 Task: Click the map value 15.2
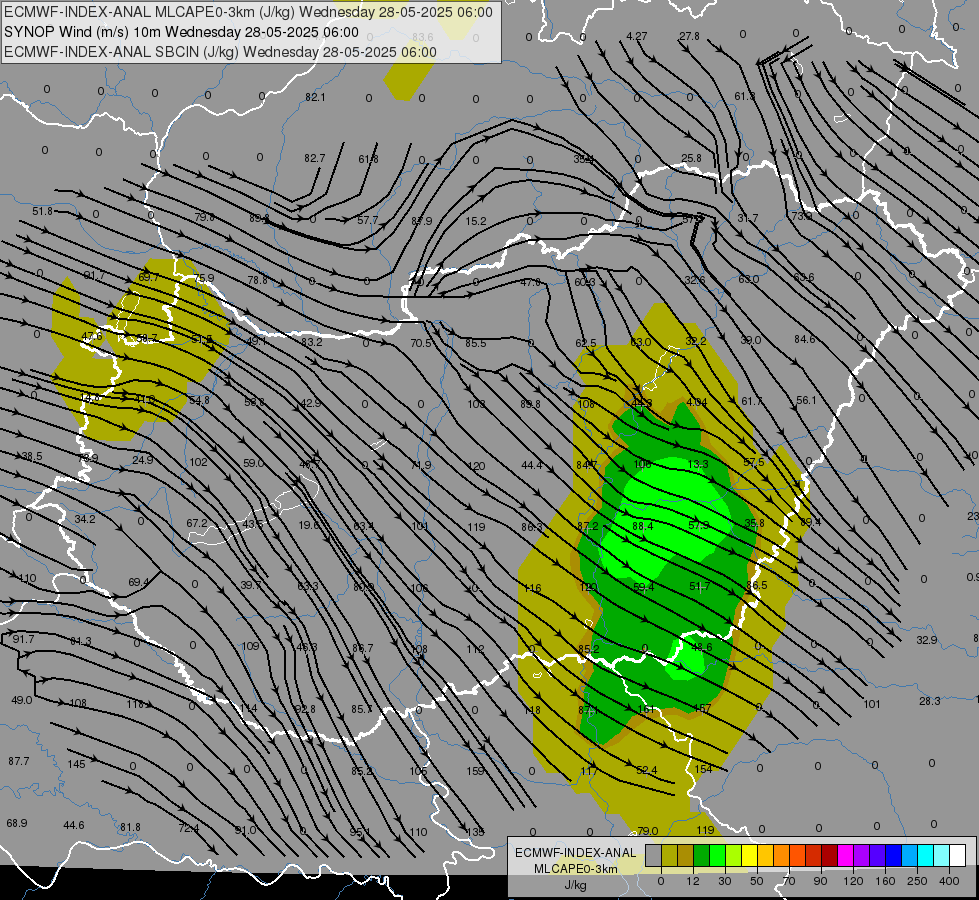tap(475, 220)
